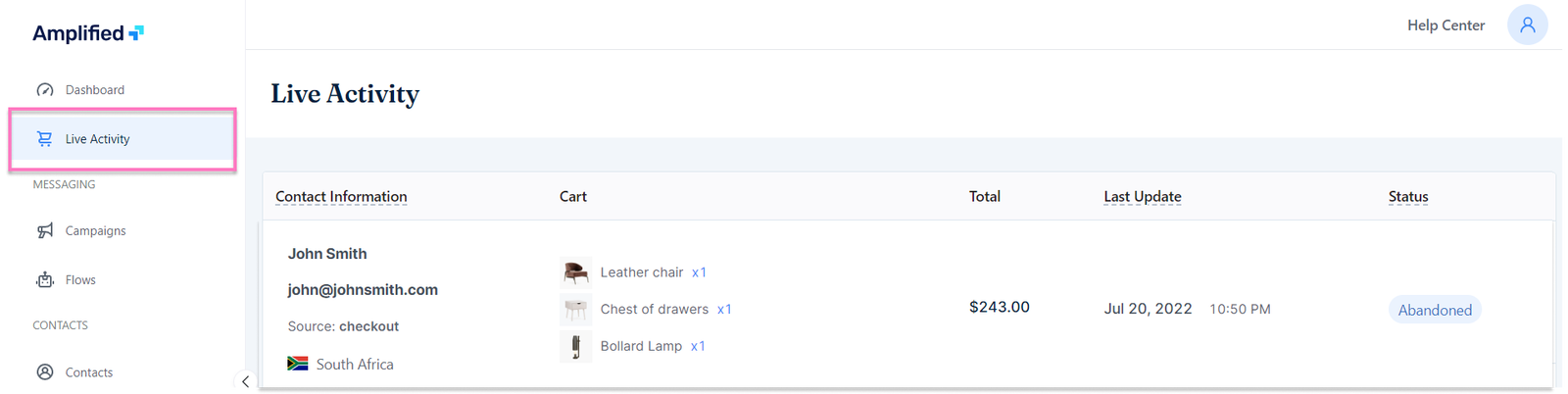Collapse the sidebar with the chevron
This screenshot has height=394, width=1568.
pos(245,381)
